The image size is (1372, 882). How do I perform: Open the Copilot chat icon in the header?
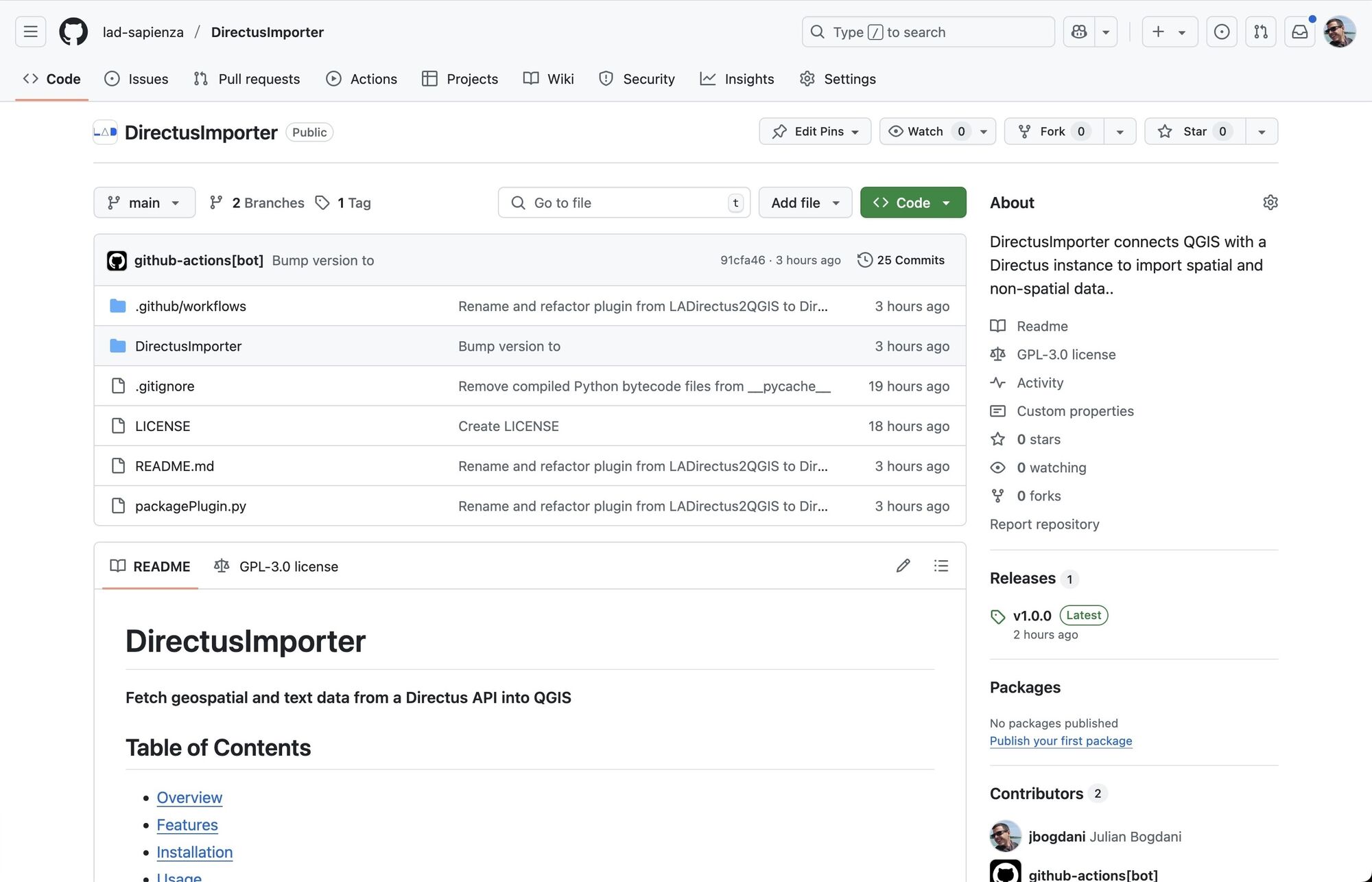click(1078, 32)
